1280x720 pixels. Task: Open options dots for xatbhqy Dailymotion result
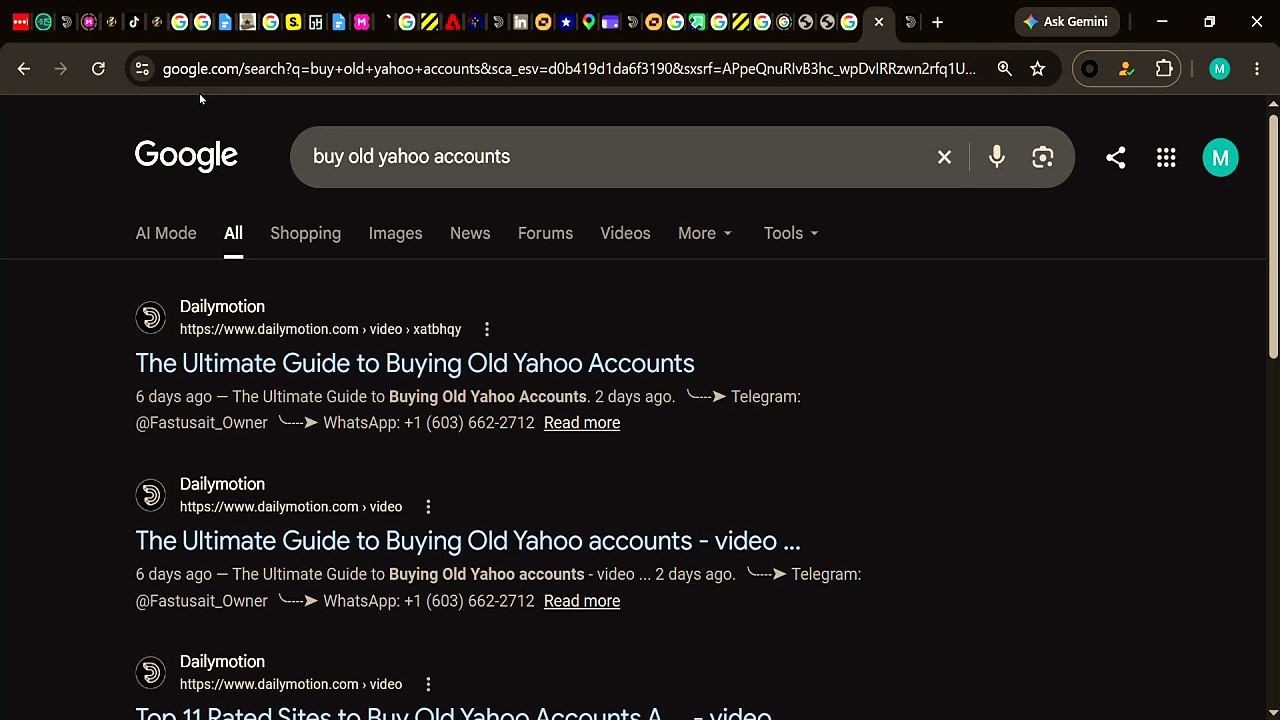pyautogui.click(x=487, y=329)
